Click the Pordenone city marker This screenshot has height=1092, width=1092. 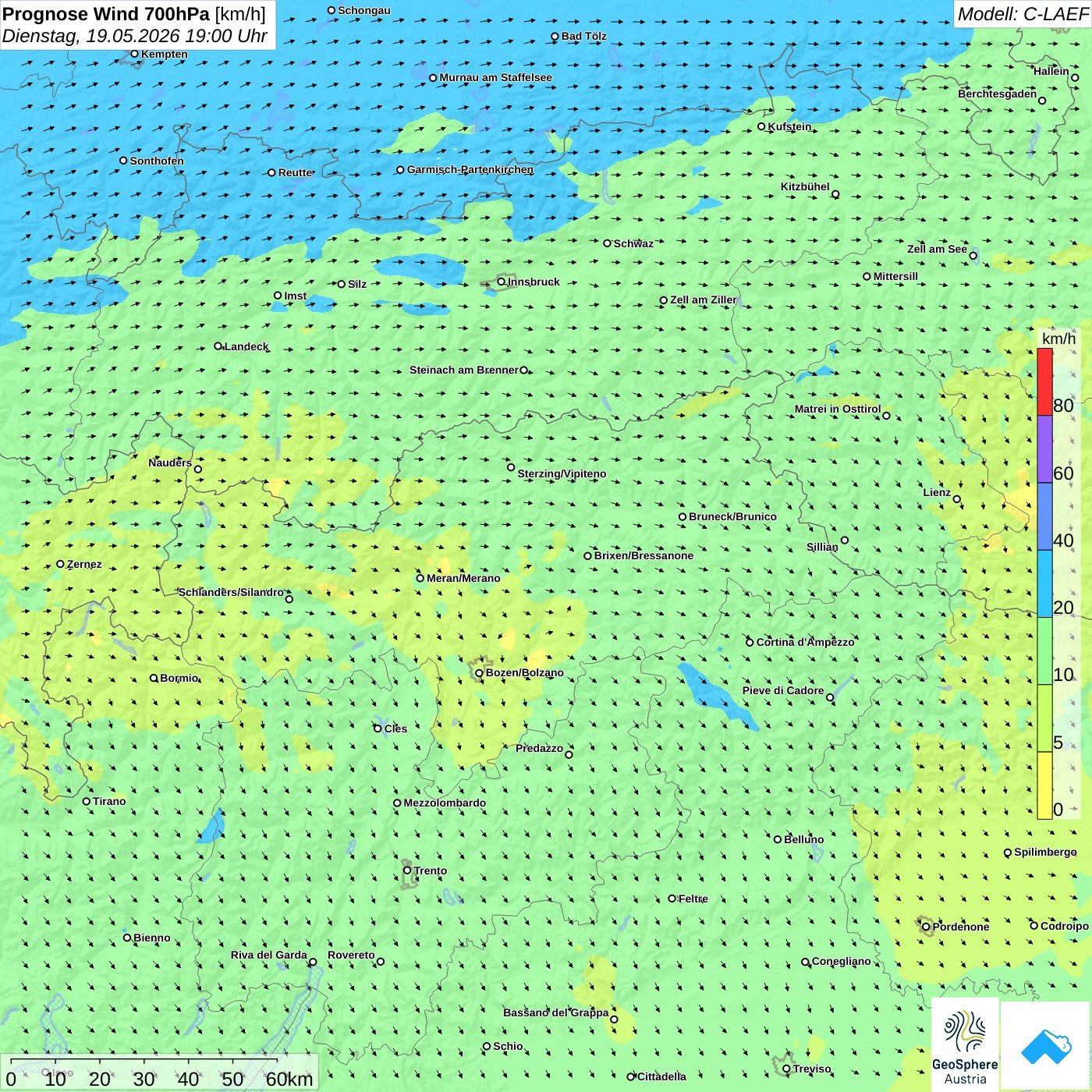(927, 927)
